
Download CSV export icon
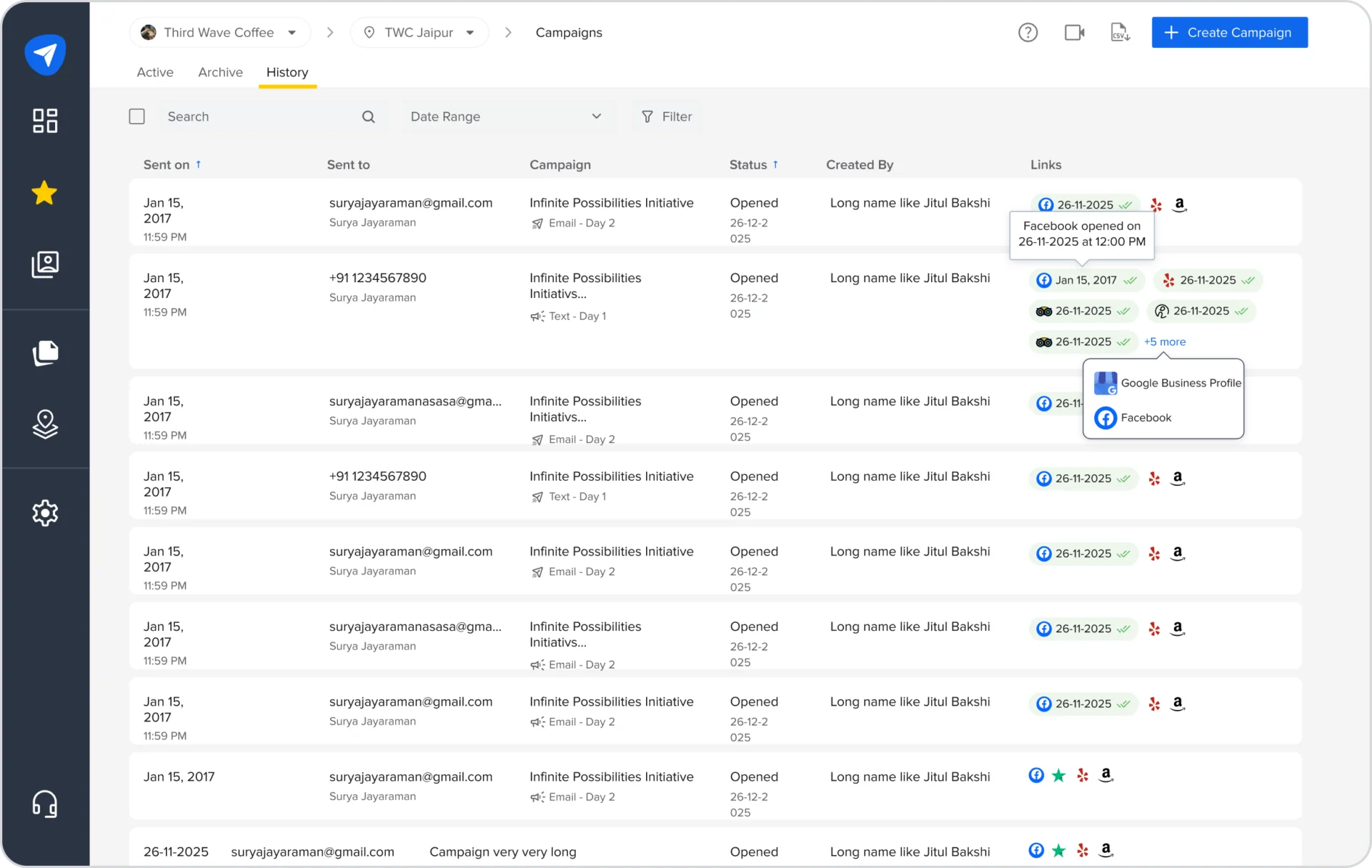tap(1120, 32)
